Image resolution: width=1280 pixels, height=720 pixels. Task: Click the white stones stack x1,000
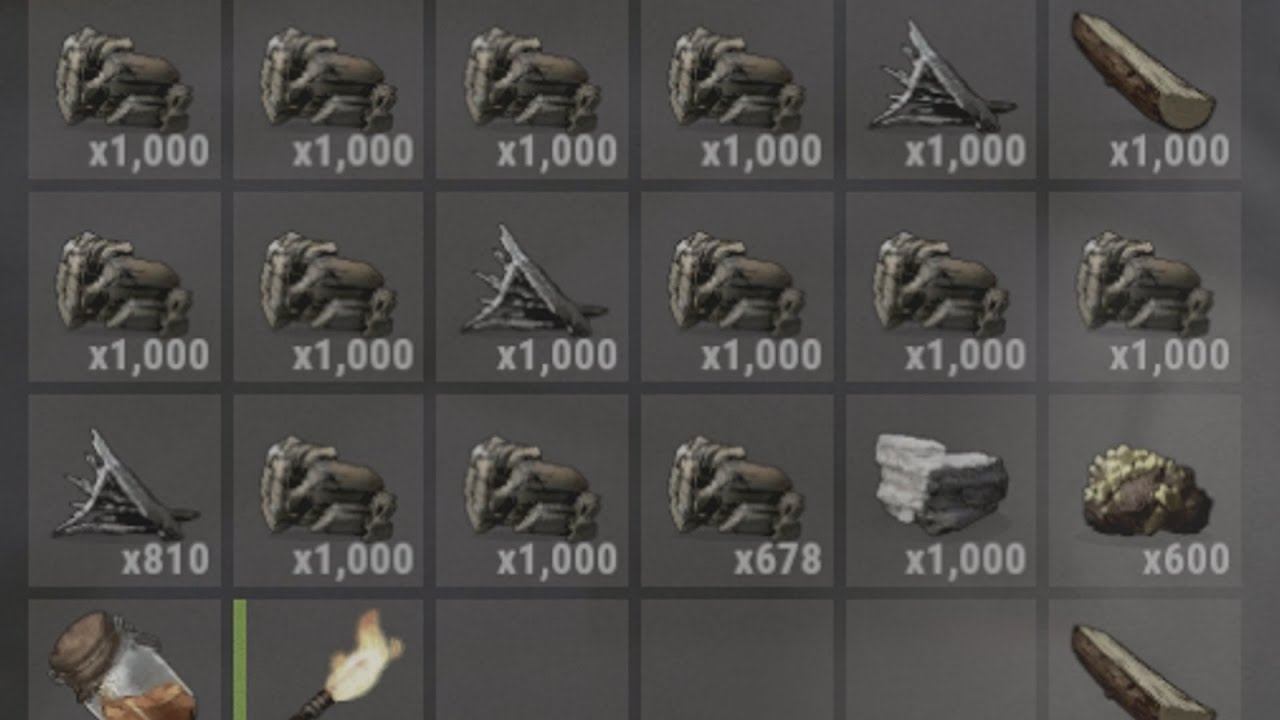pos(941,490)
